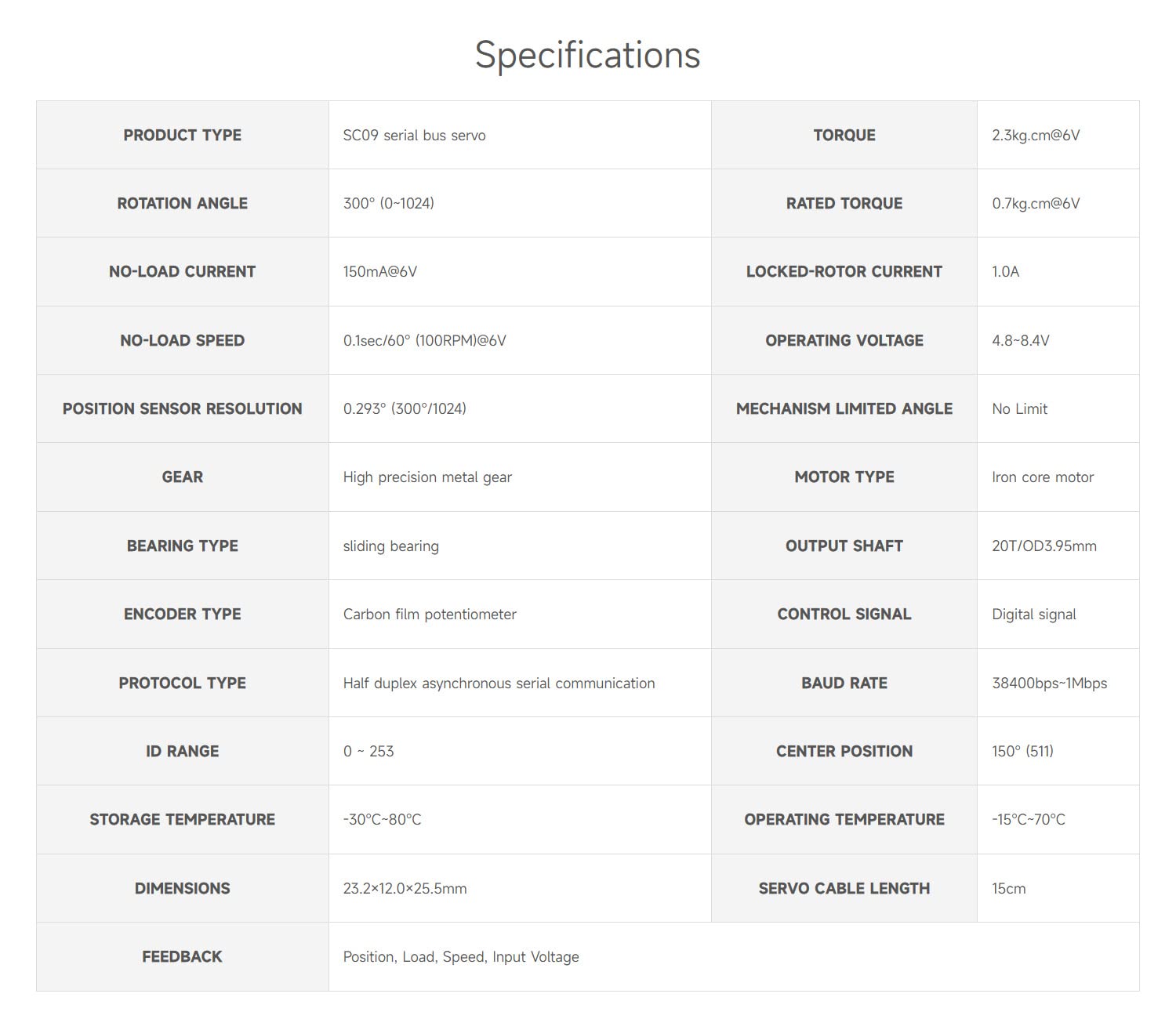The image size is (1176, 1019).
Task: Click the Iron core motor value
Action: point(1042,477)
